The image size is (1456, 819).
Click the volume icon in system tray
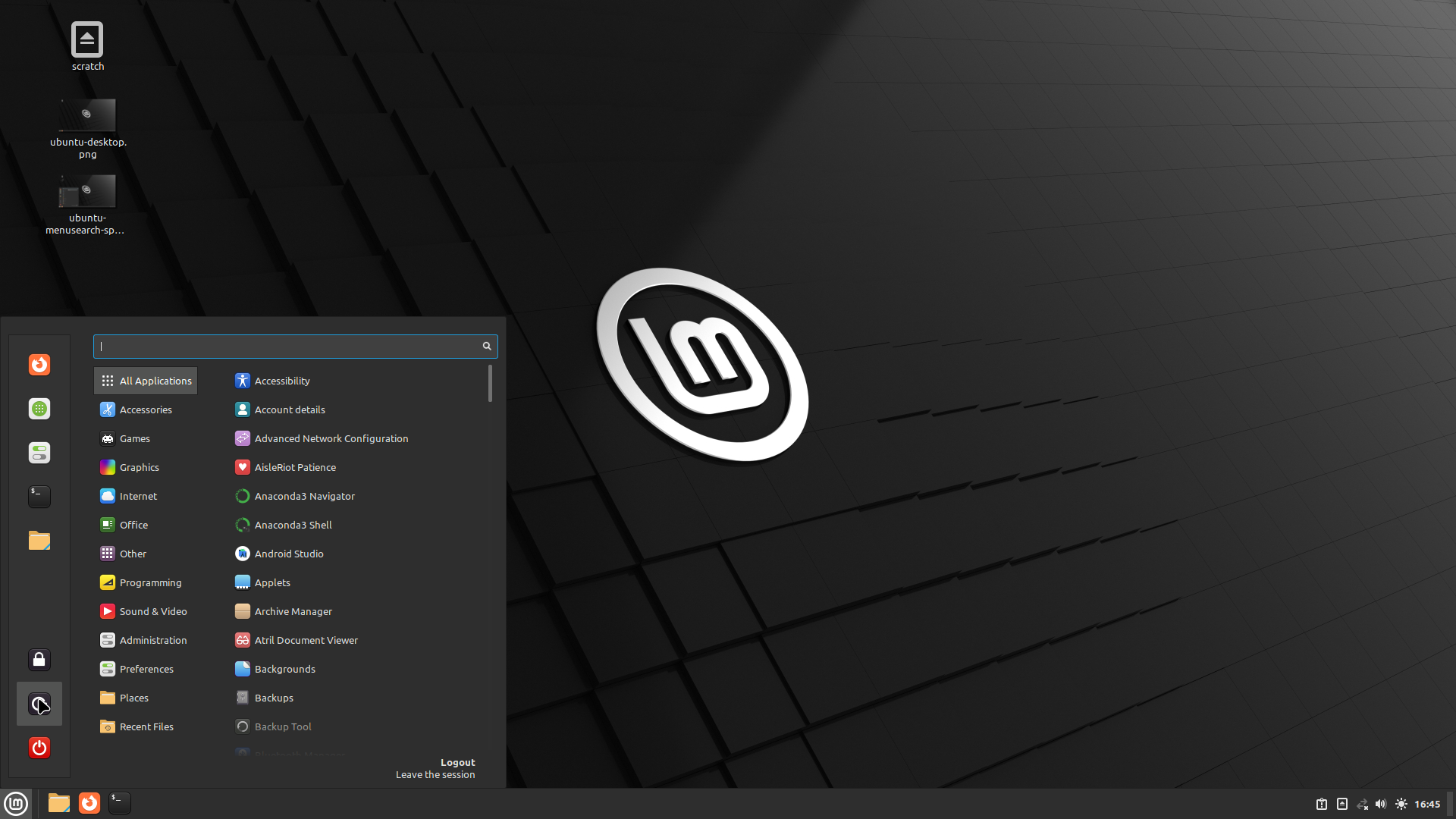coord(1381,804)
